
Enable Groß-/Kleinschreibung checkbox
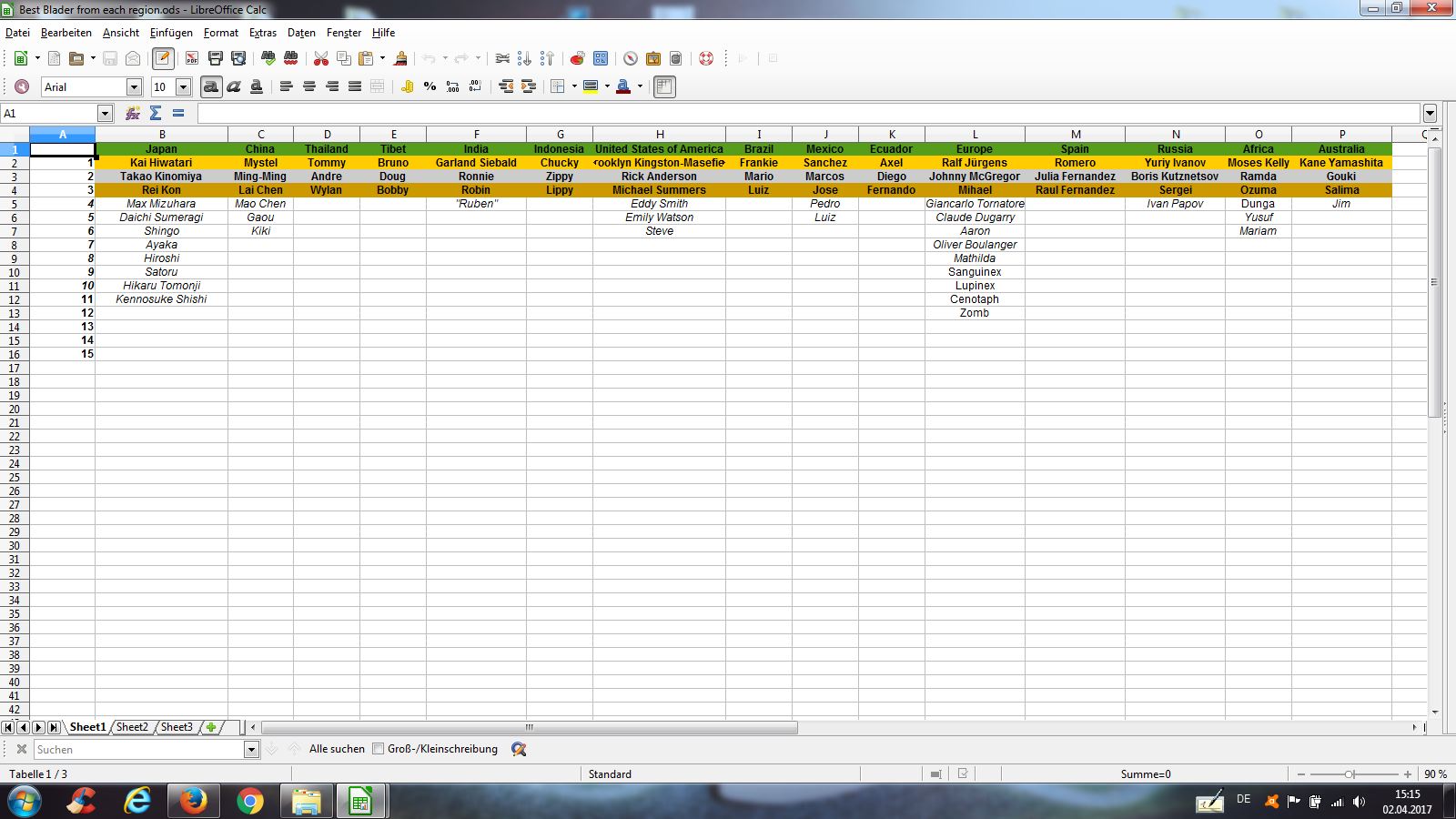[379, 749]
